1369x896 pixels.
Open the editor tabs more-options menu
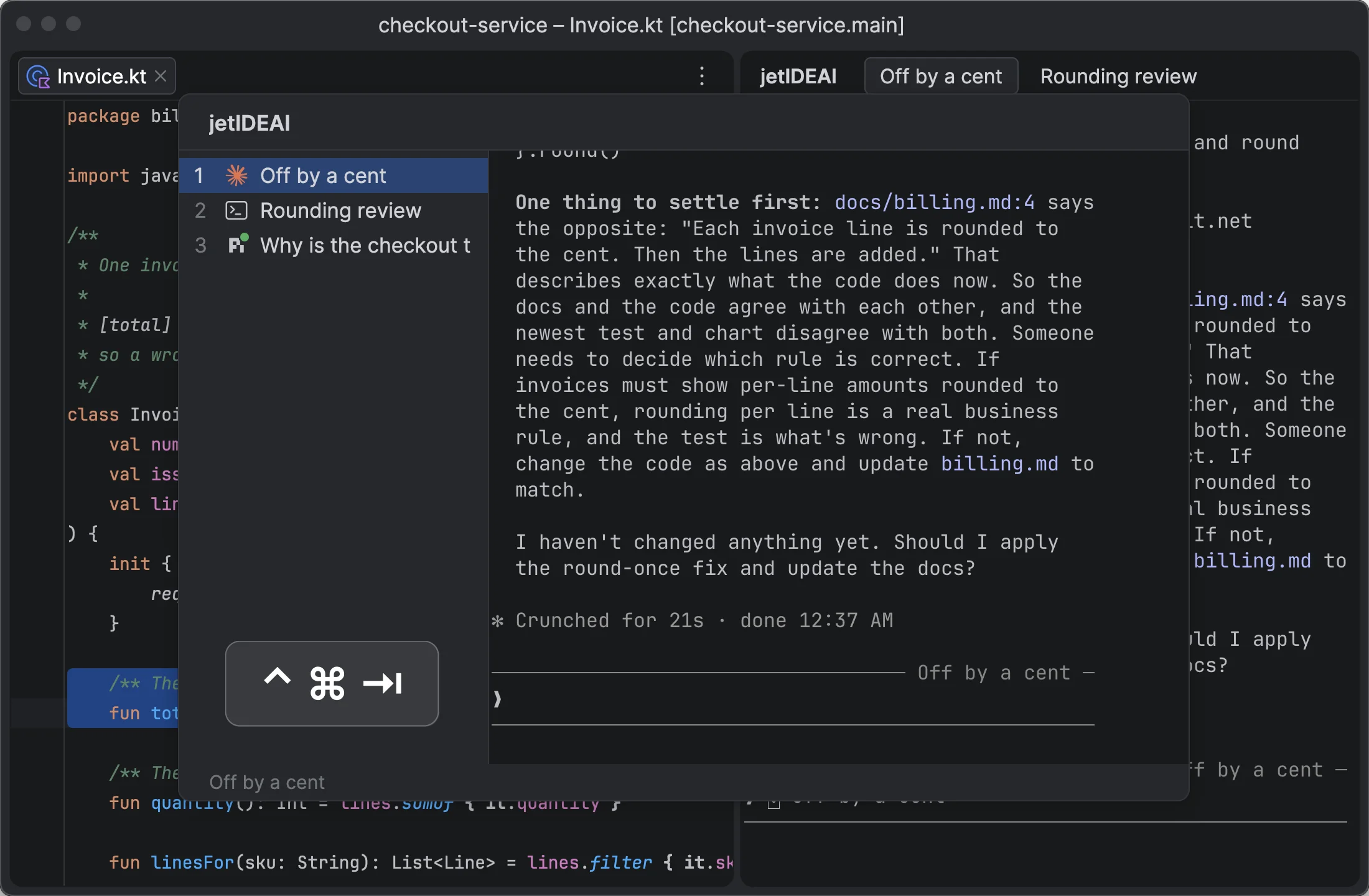702,76
